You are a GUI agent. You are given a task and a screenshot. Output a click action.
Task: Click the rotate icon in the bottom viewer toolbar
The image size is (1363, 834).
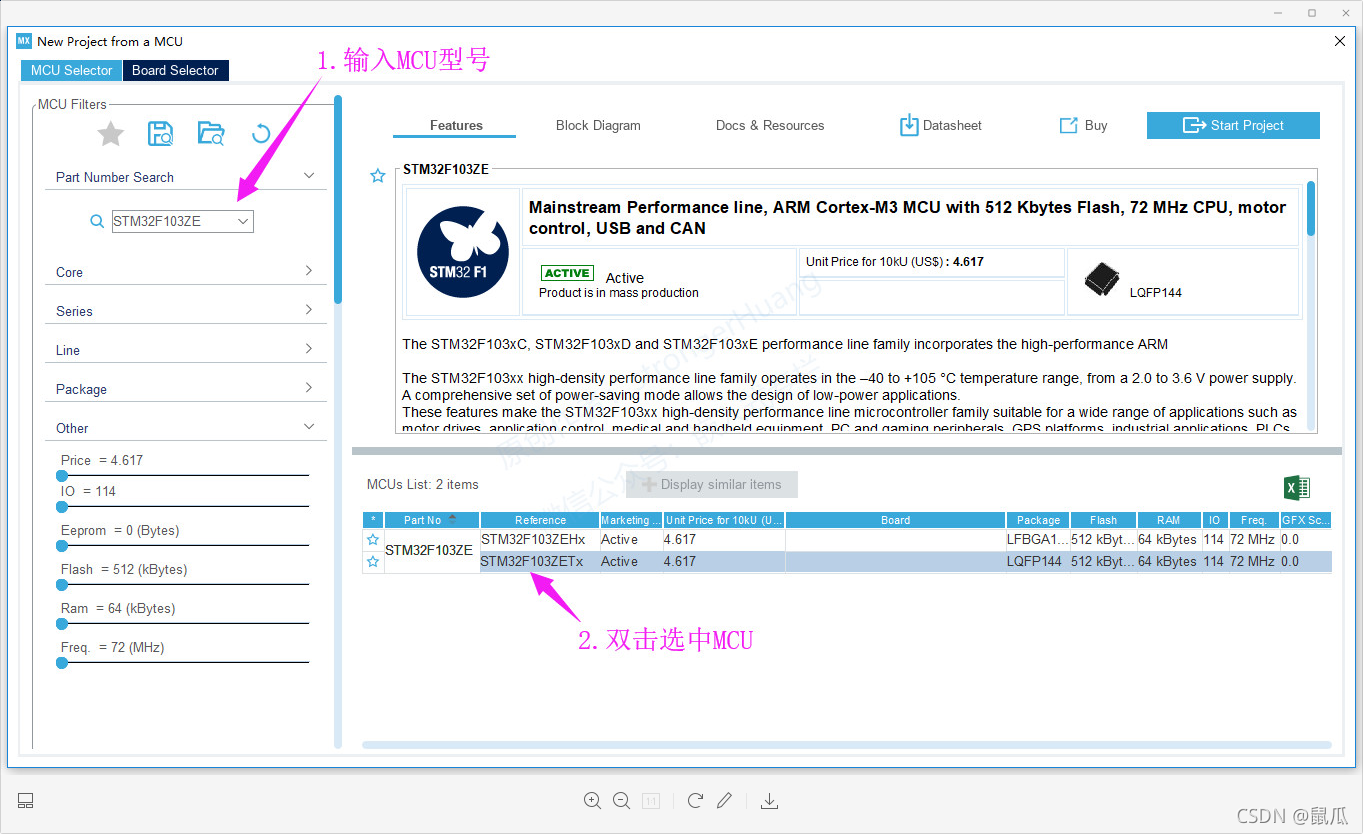695,800
